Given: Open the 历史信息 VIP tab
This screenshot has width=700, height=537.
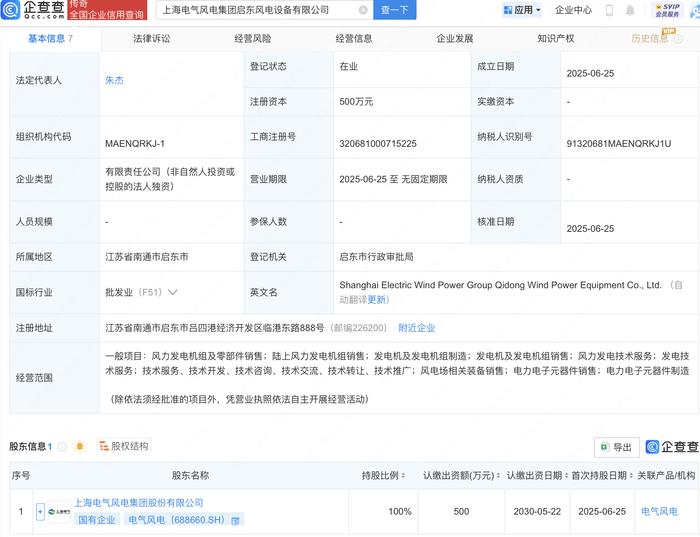Looking at the screenshot, I should (650, 39).
